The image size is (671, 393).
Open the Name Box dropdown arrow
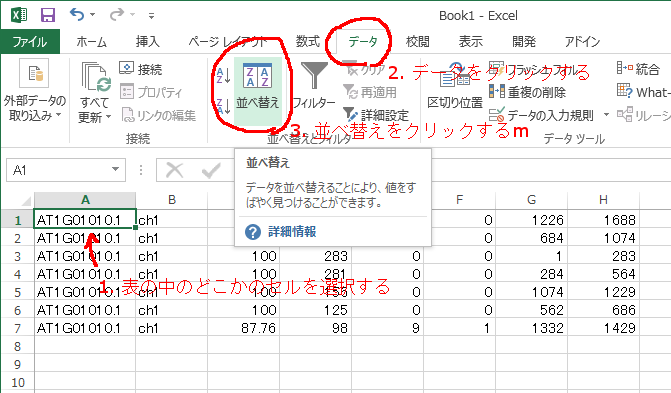click(x=115, y=170)
